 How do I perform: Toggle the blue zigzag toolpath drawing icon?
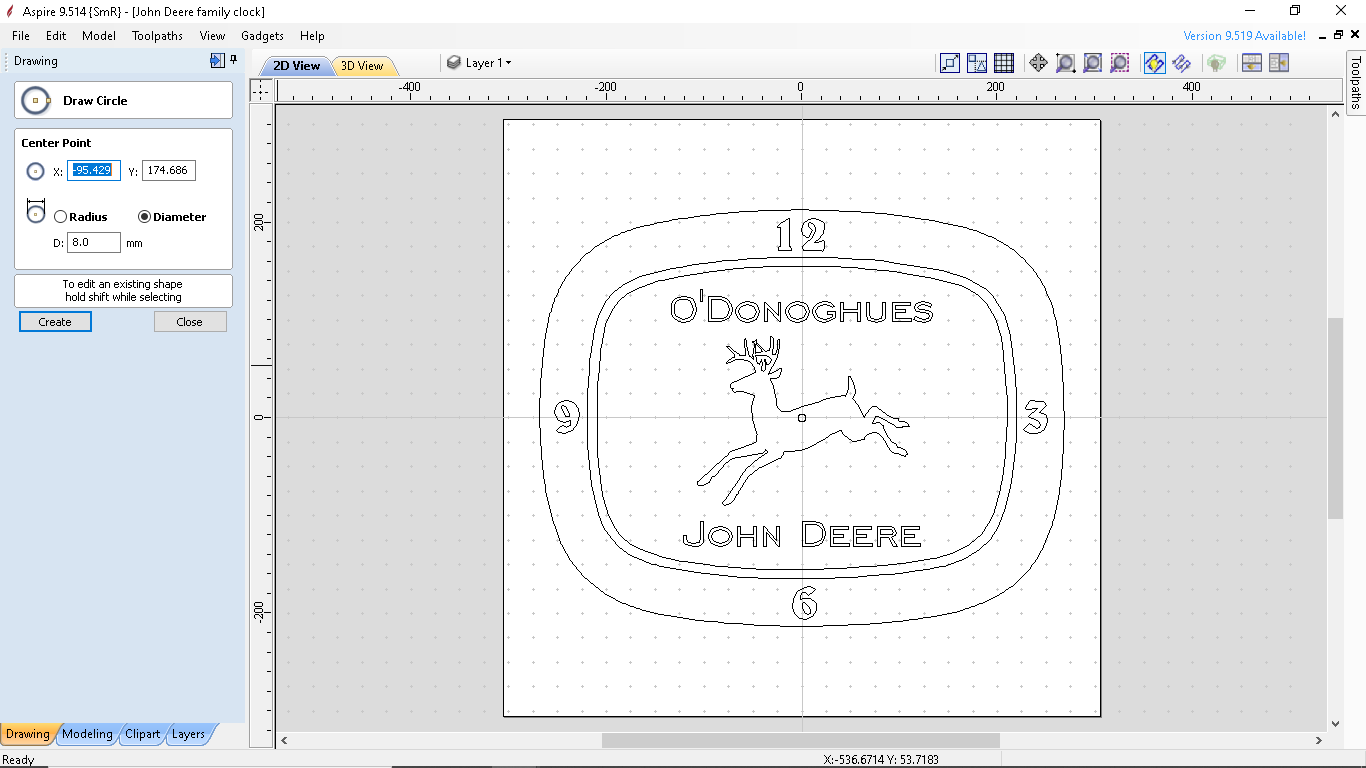[1181, 63]
